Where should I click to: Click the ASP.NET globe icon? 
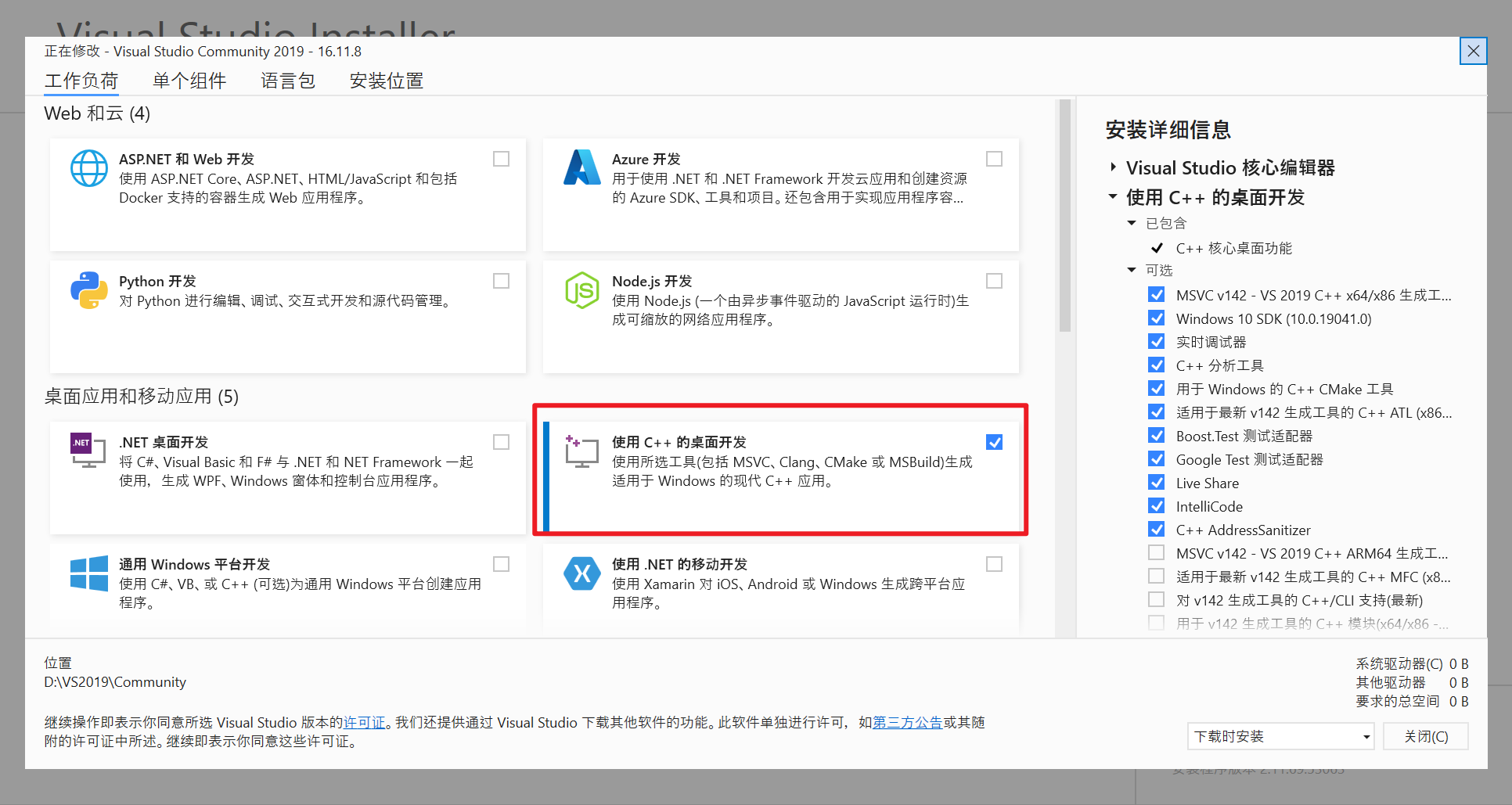pos(89,168)
